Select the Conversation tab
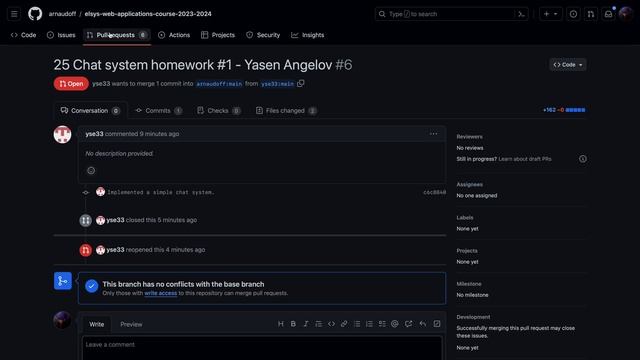The height and width of the screenshot is (360, 640). [90, 111]
